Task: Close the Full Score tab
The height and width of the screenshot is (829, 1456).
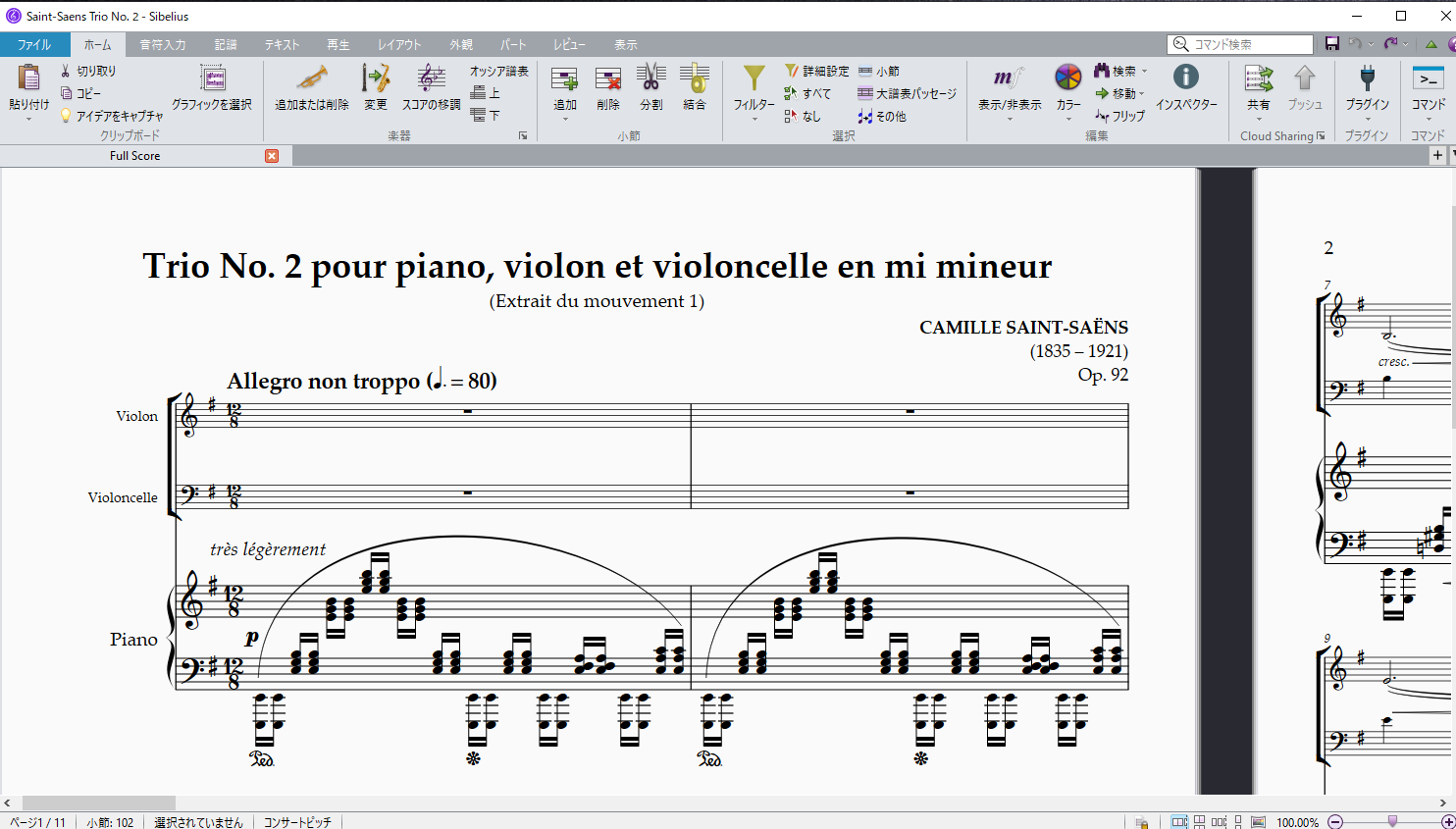Action: pyautogui.click(x=272, y=156)
